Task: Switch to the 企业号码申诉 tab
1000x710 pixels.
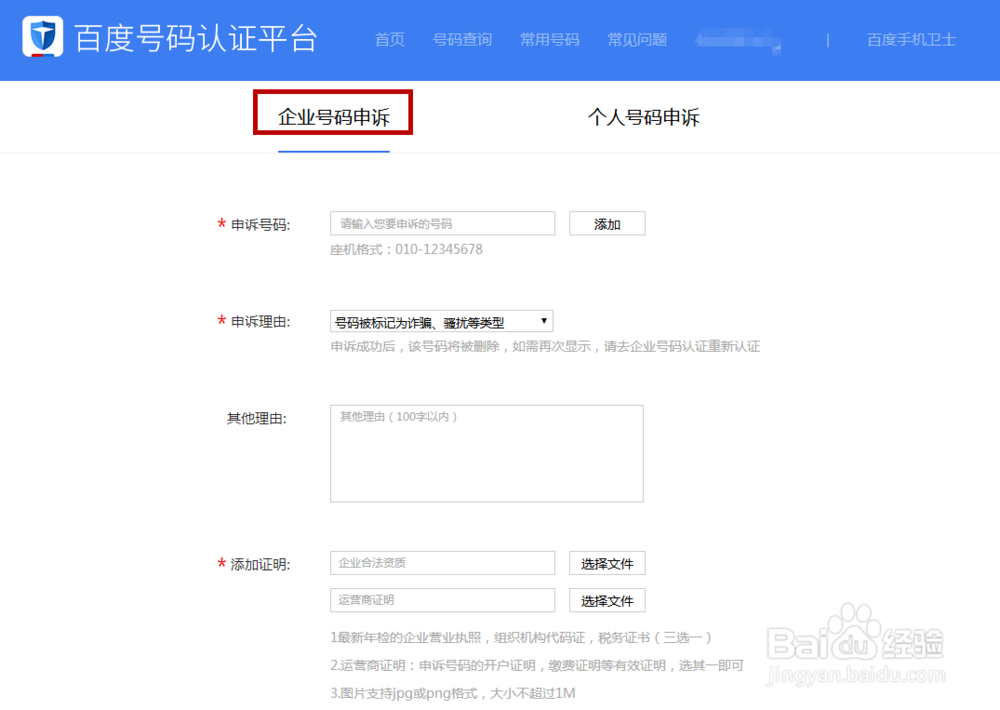Action: (333, 116)
